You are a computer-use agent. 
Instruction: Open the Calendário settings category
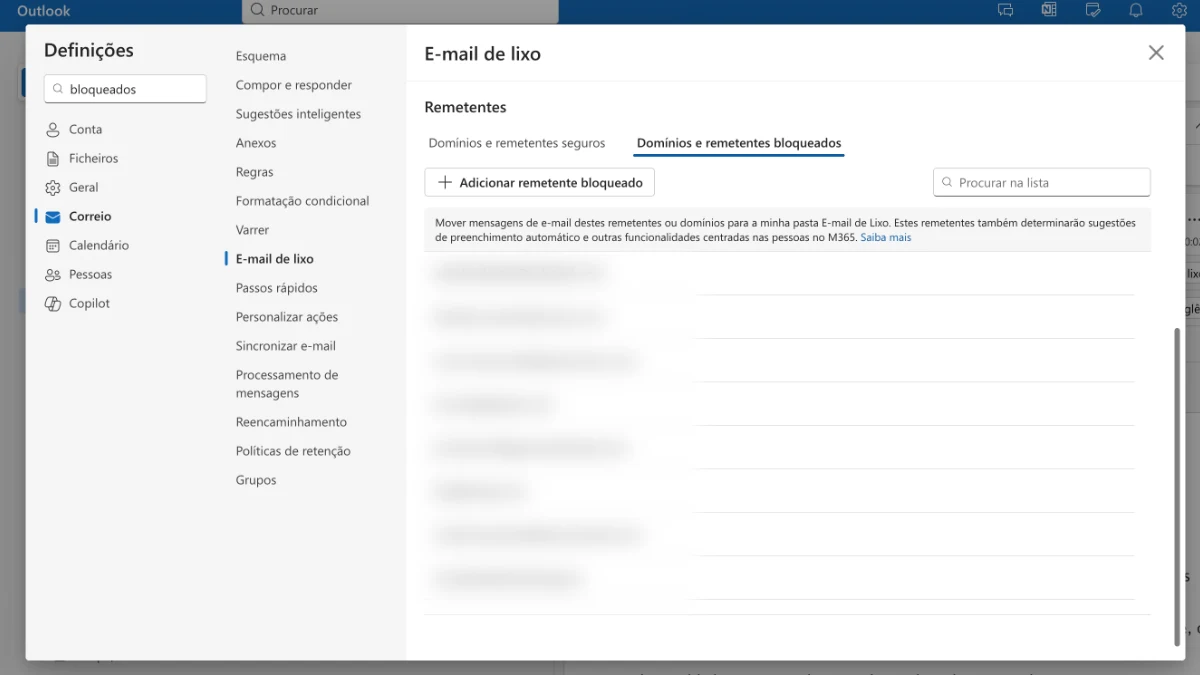(98, 245)
